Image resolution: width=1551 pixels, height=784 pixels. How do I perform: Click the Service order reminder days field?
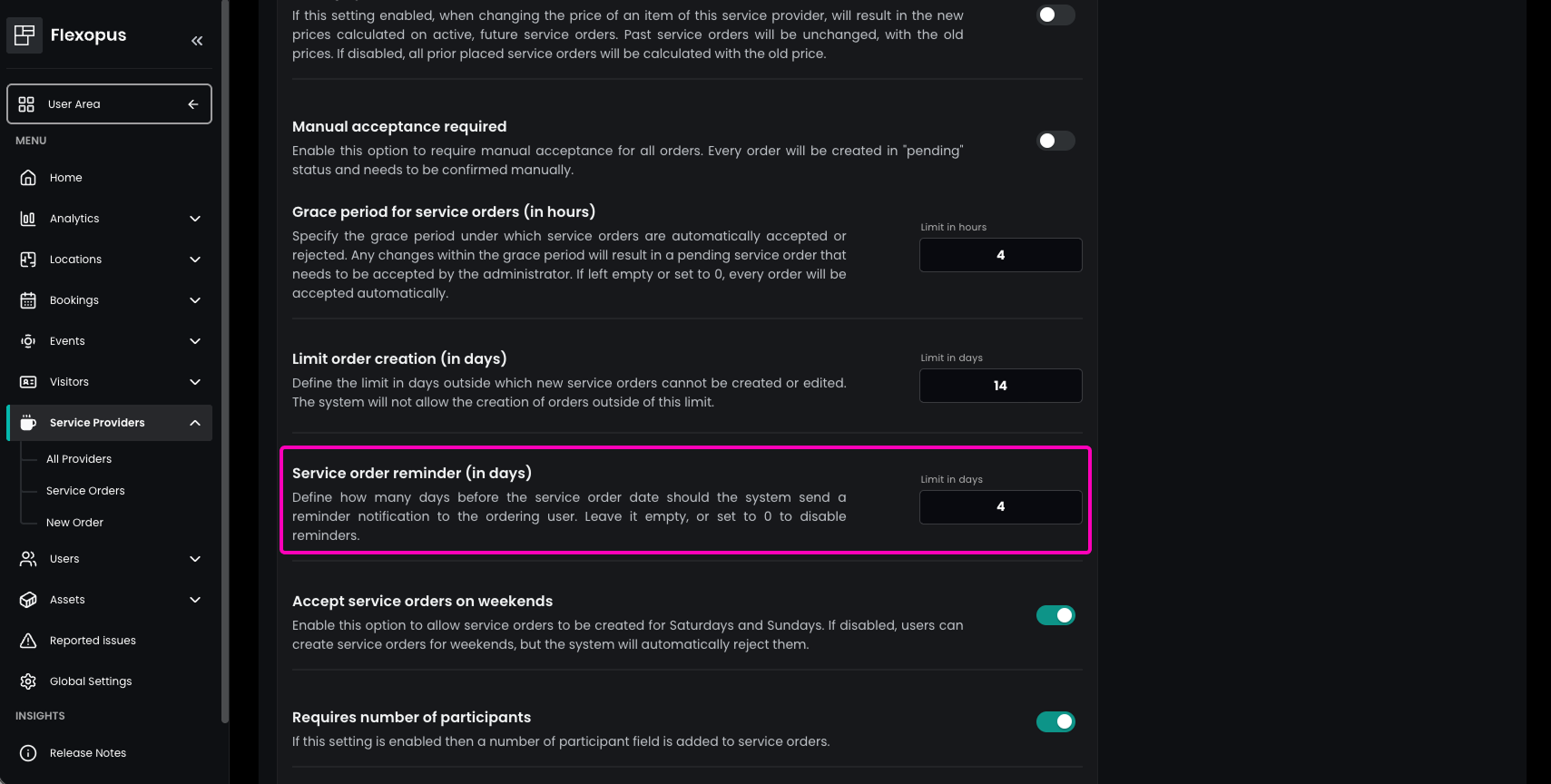[x=1000, y=507]
